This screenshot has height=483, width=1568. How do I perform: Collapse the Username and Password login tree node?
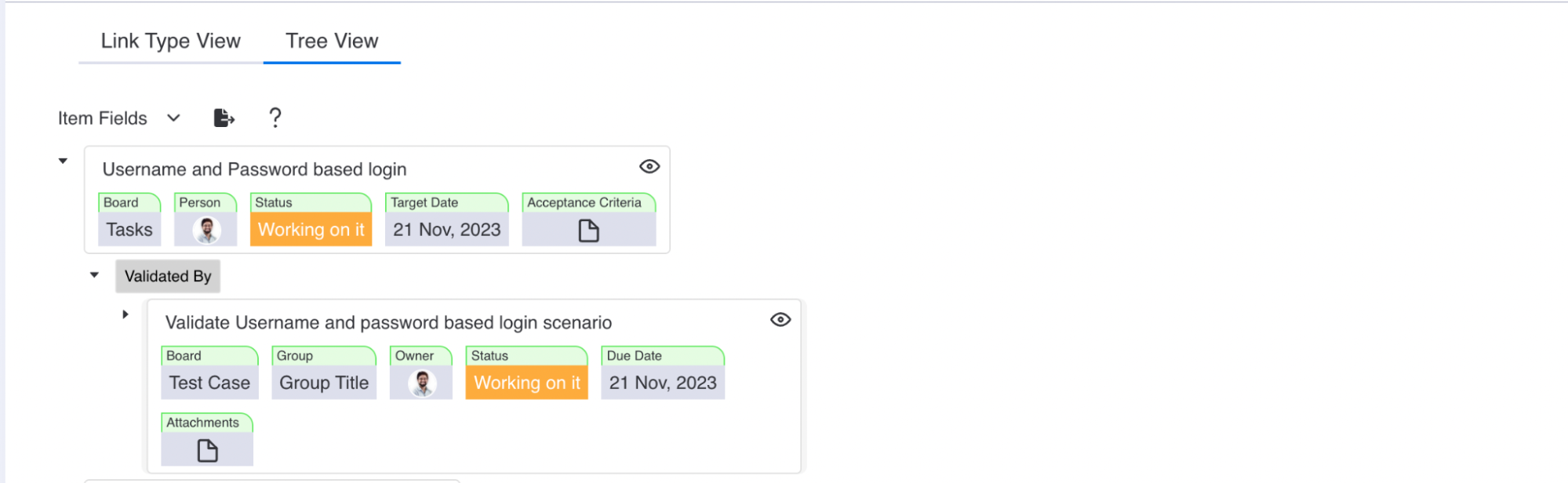(63, 162)
